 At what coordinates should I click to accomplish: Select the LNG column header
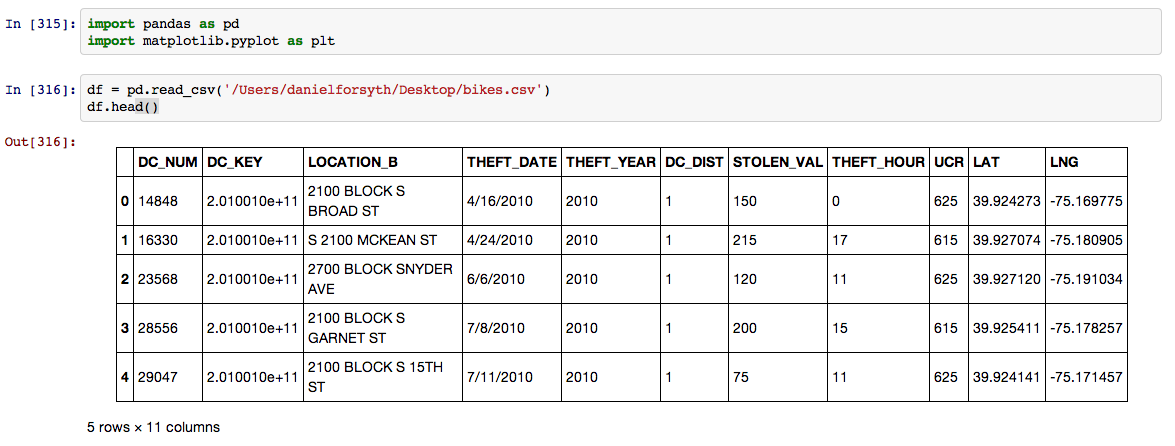click(x=1064, y=162)
